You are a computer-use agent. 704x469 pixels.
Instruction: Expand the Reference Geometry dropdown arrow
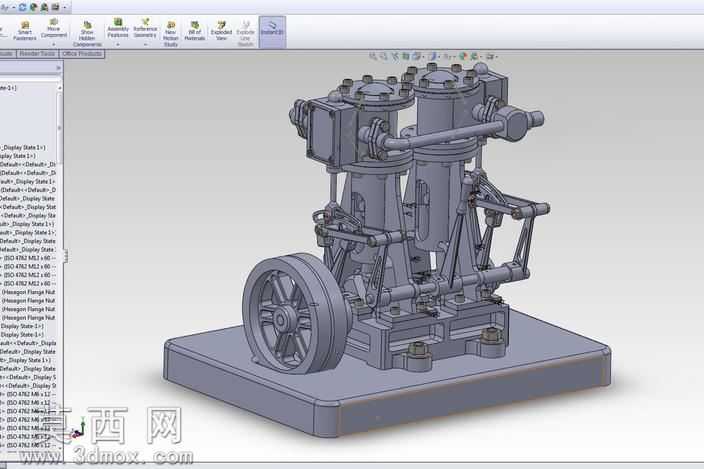coord(145,44)
